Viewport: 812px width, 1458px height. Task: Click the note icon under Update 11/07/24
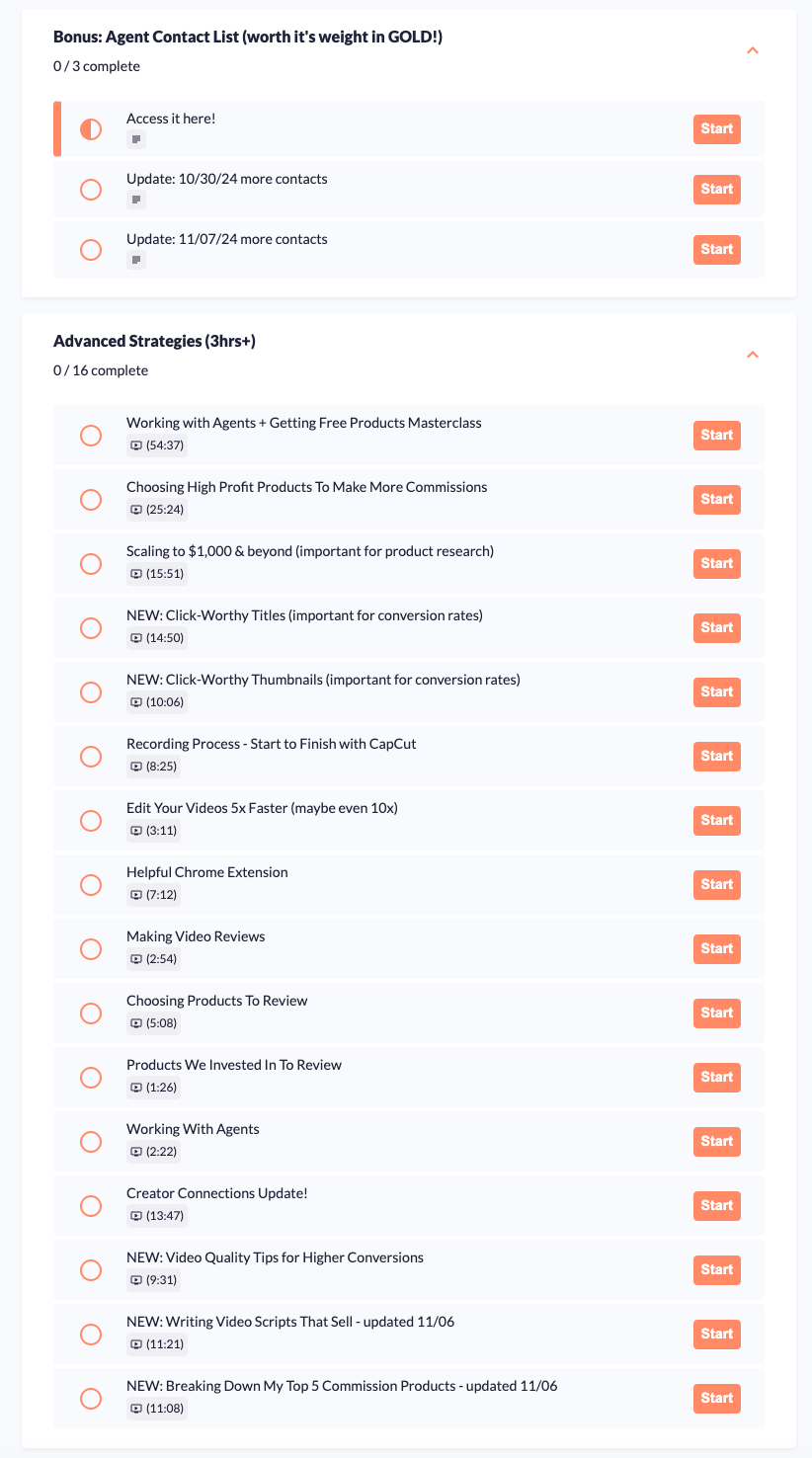pyautogui.click(x=136, y=261)
